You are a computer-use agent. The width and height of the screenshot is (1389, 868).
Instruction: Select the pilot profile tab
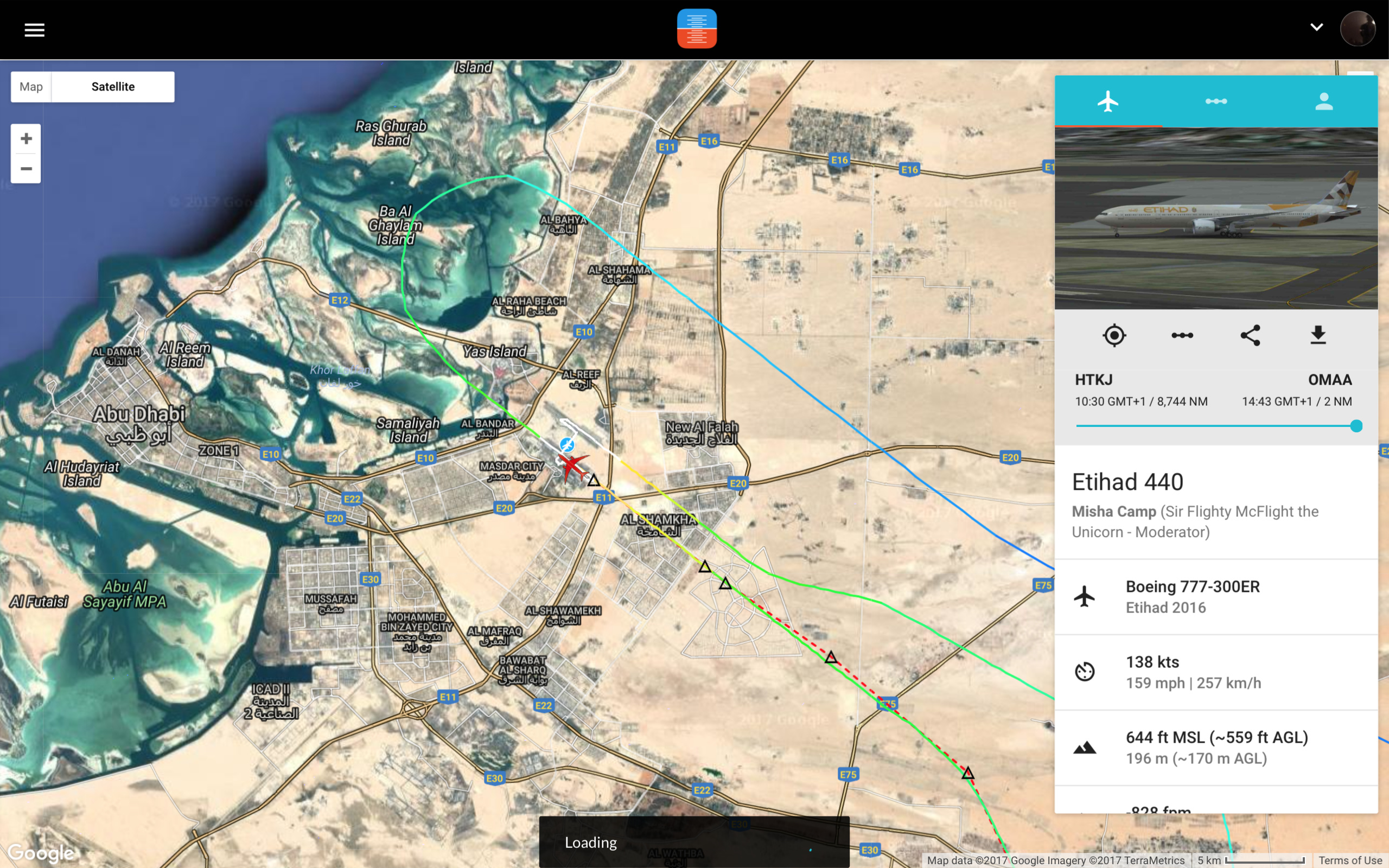(1323, 101)
